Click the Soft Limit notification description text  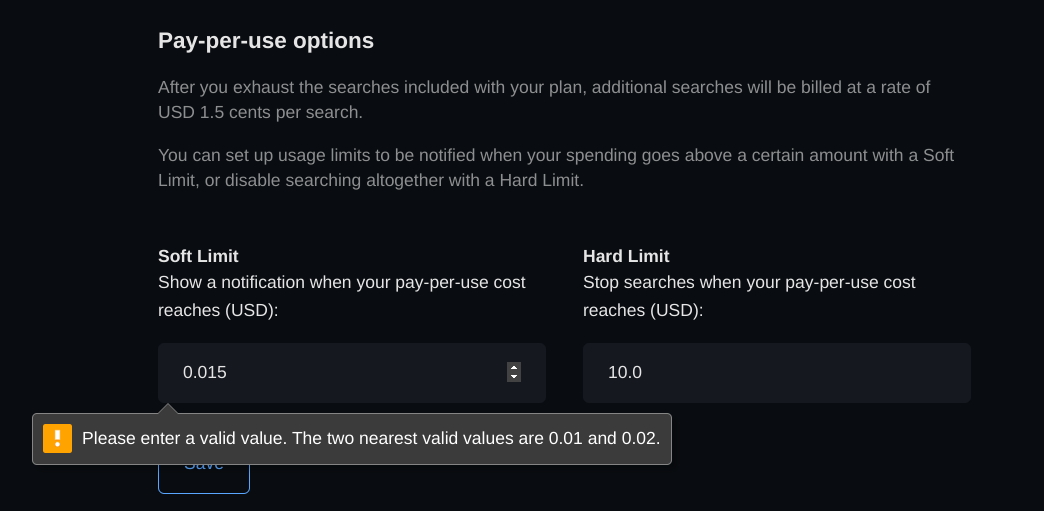[x=341, y=283]
